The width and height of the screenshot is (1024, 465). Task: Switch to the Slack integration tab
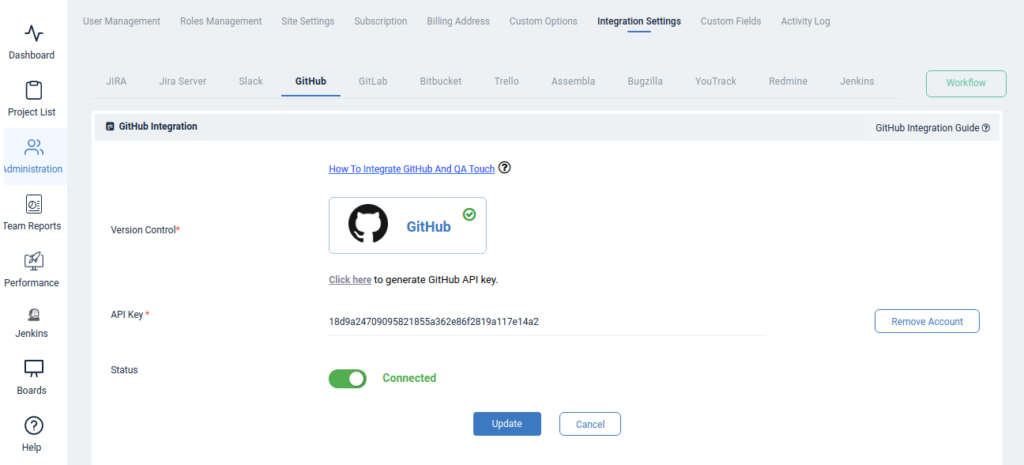251,81
